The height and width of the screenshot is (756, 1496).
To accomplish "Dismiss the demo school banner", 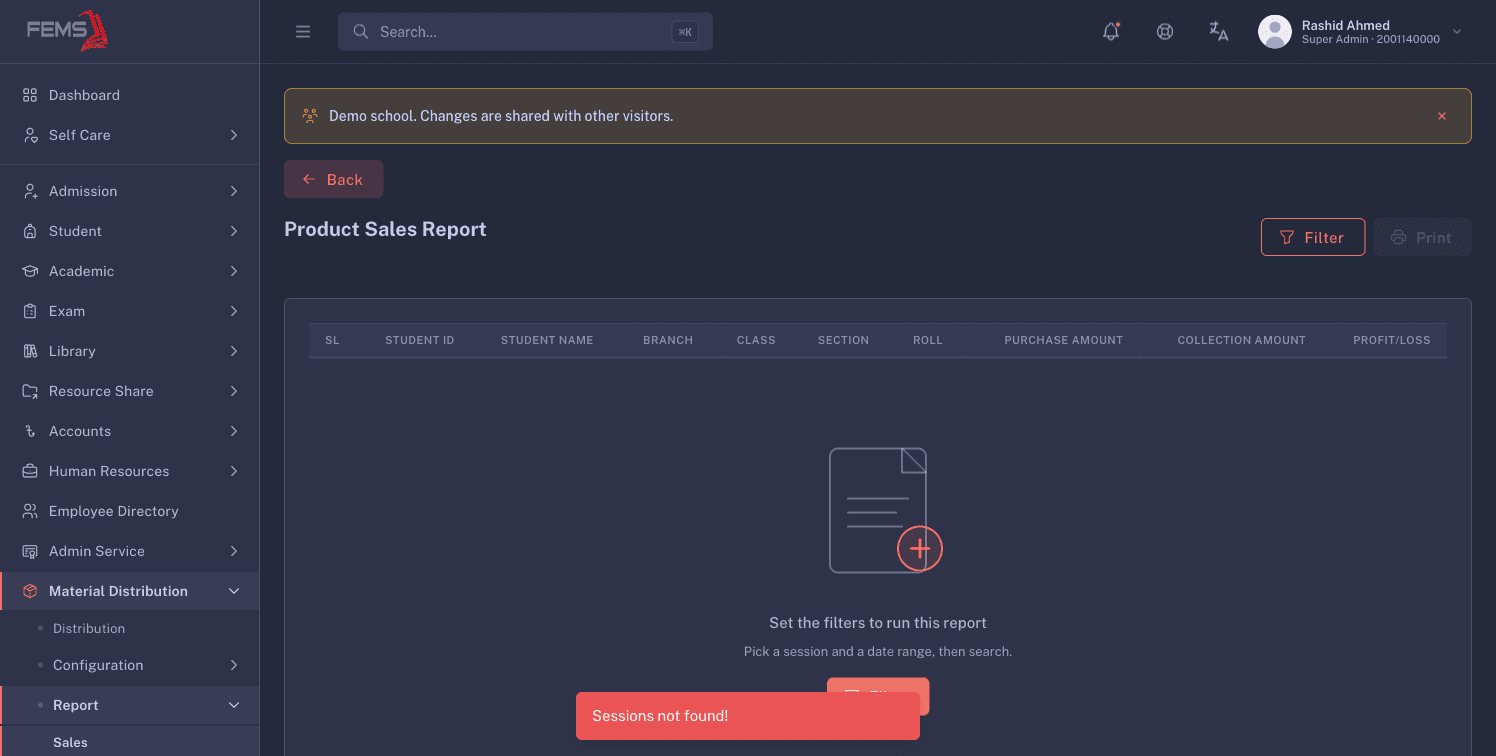I will click(1442, 116).
